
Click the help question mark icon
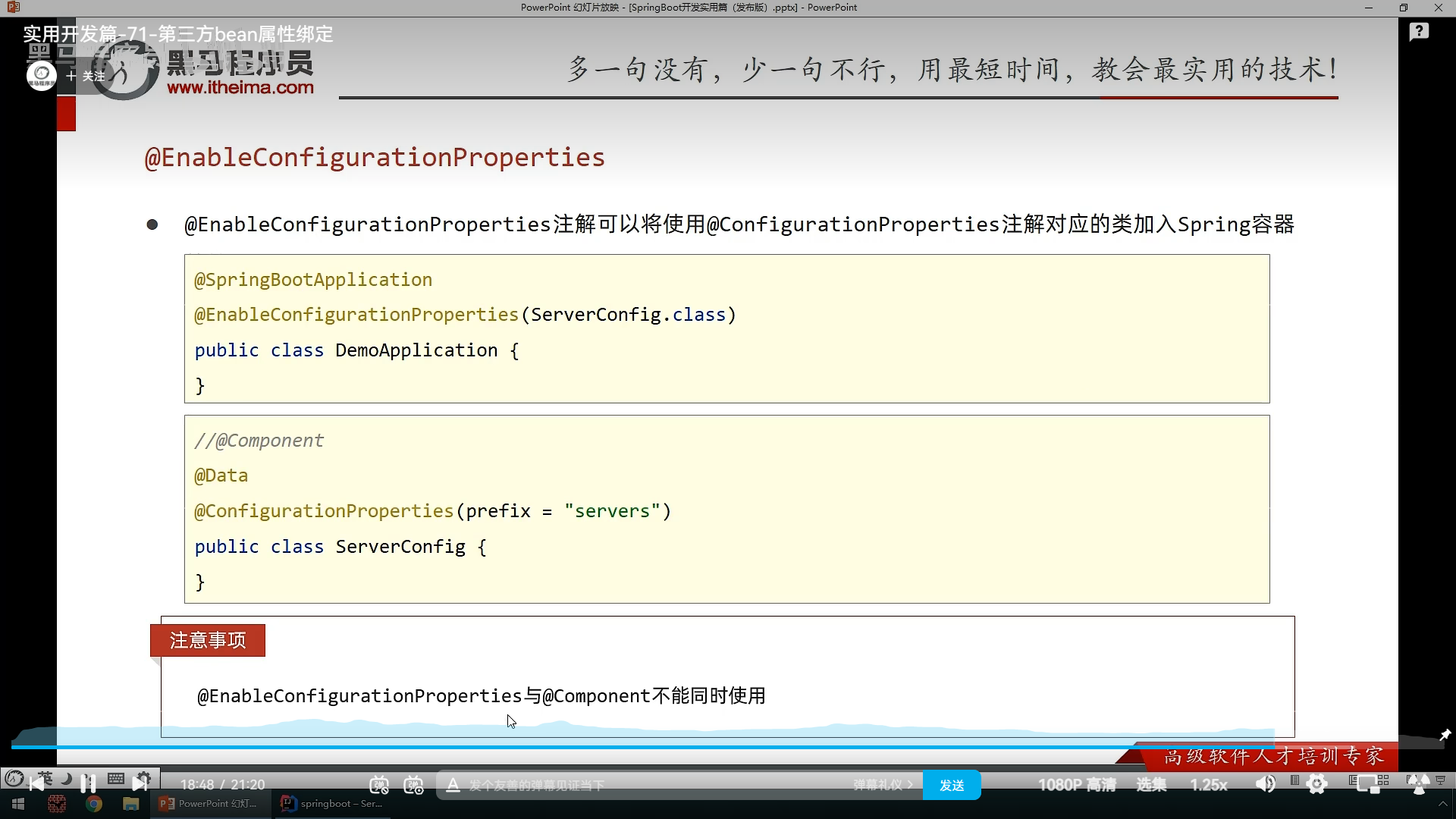coord(1419,32)
